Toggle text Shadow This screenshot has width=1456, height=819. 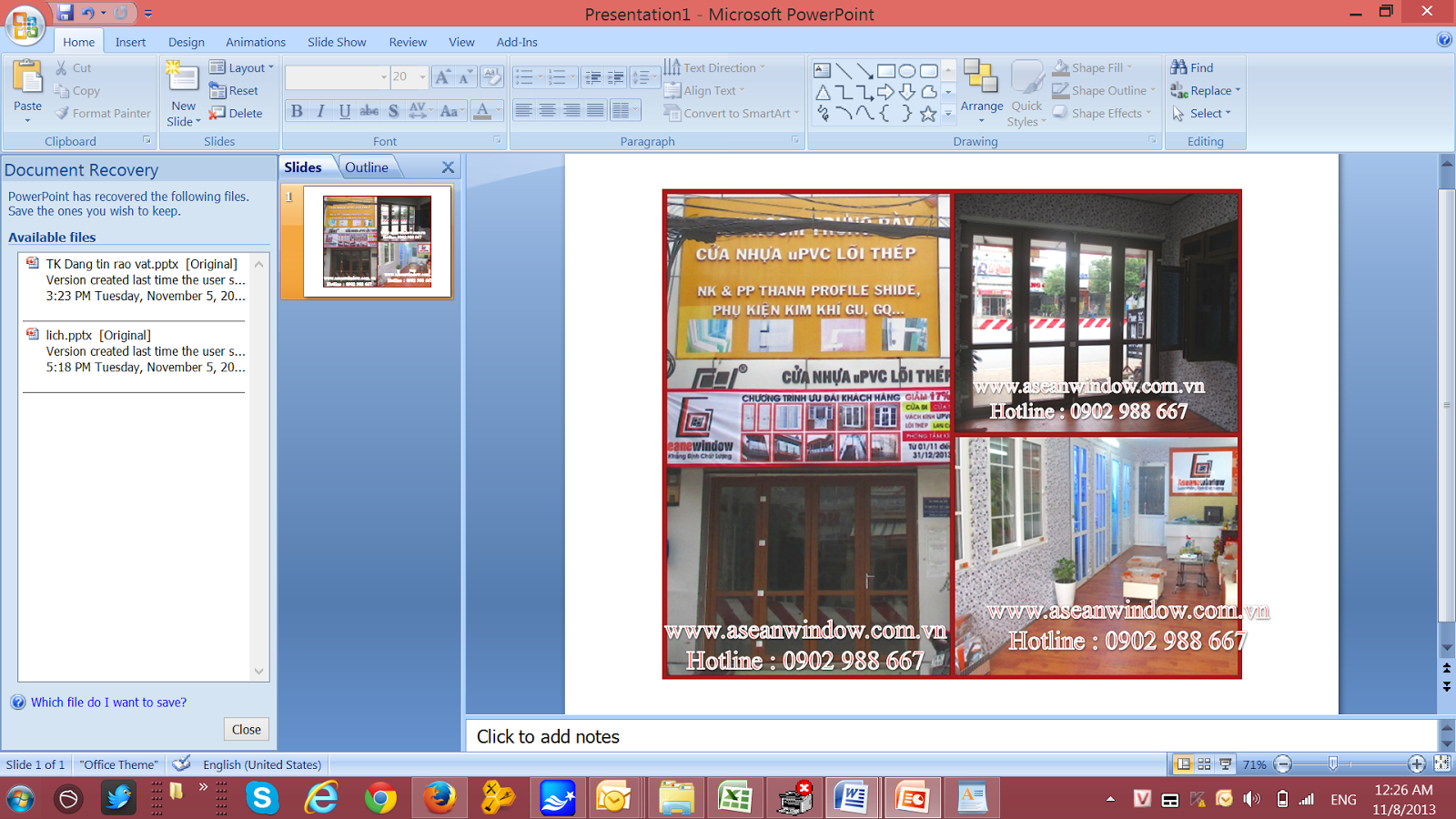393,111
